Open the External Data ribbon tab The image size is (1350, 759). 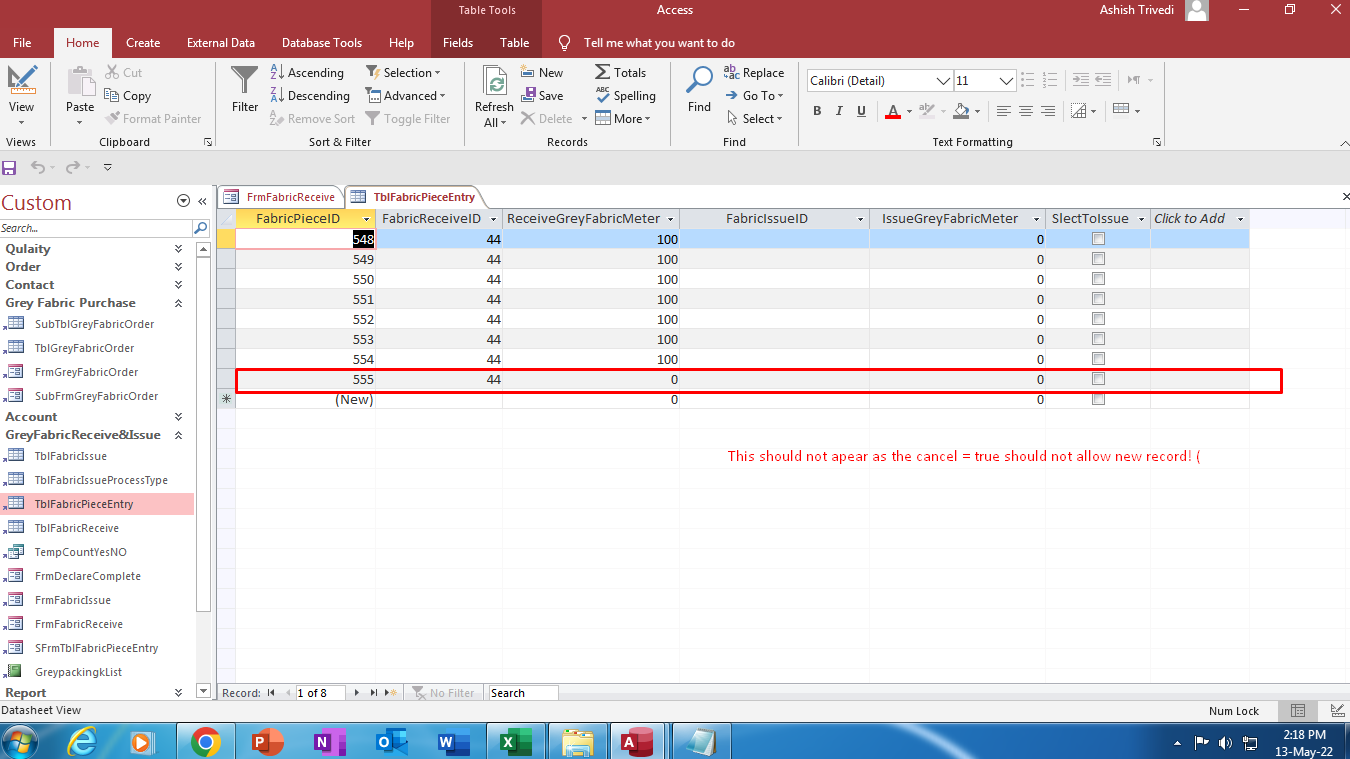220,43
